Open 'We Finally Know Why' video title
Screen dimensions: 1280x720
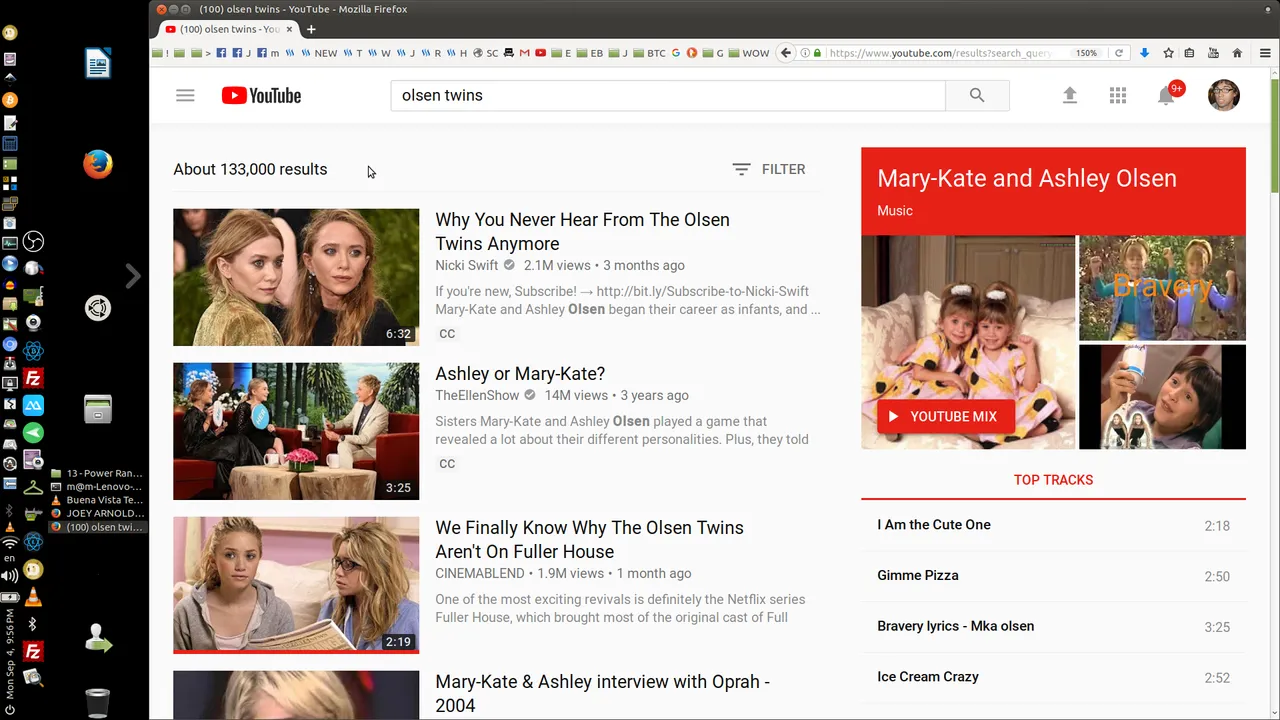(x=589, y=540)
